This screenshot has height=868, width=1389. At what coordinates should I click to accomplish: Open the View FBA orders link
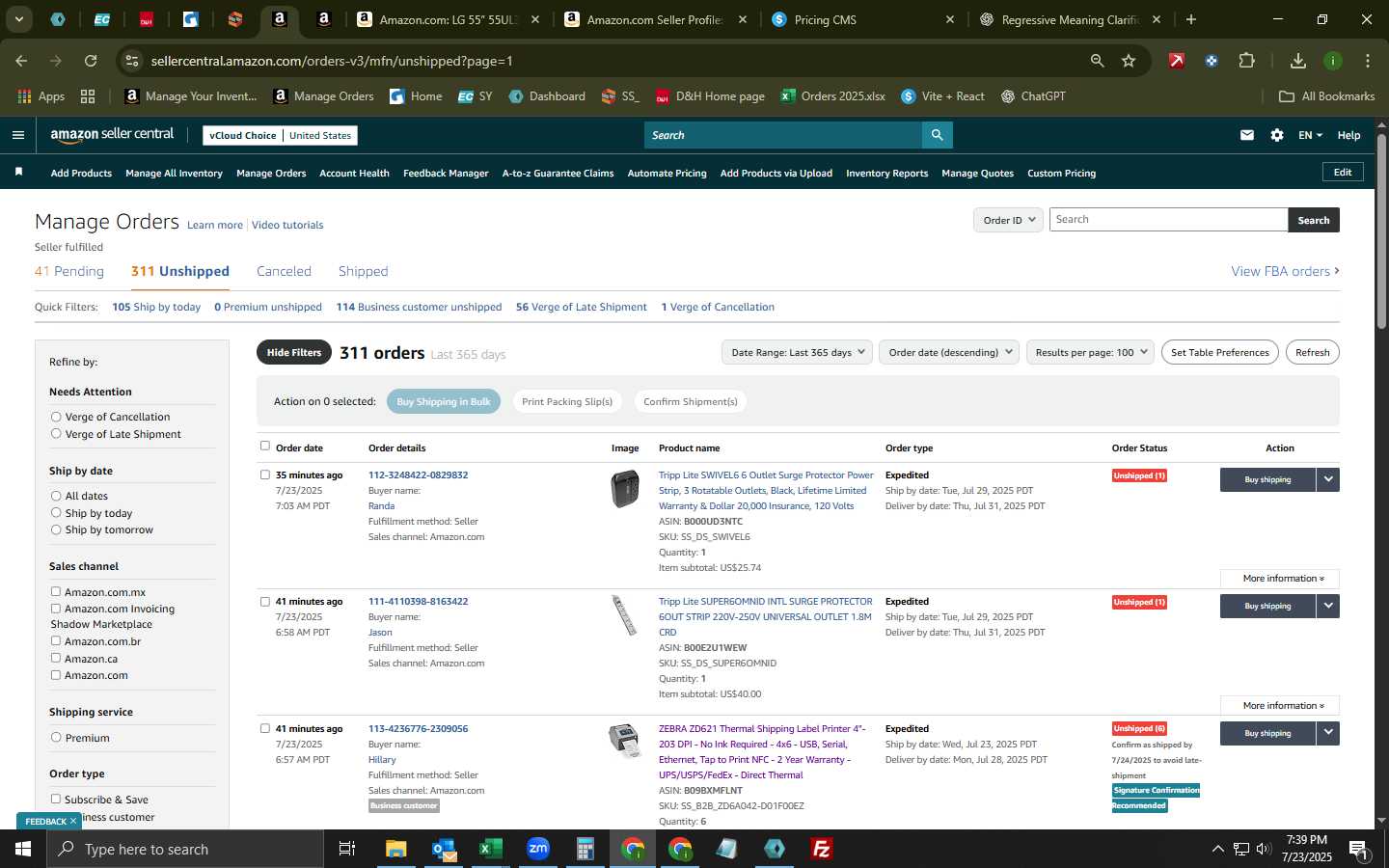click(1285, 272)
